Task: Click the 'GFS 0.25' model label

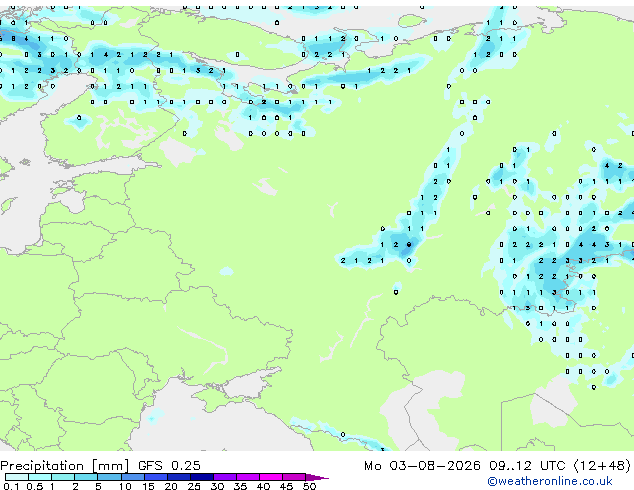Action: (x=169, y=466)
